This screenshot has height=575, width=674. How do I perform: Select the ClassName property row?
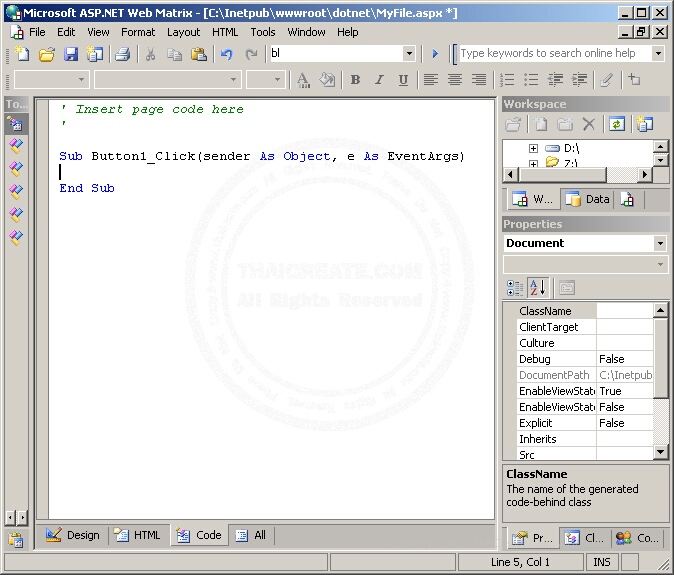(585, 311)
